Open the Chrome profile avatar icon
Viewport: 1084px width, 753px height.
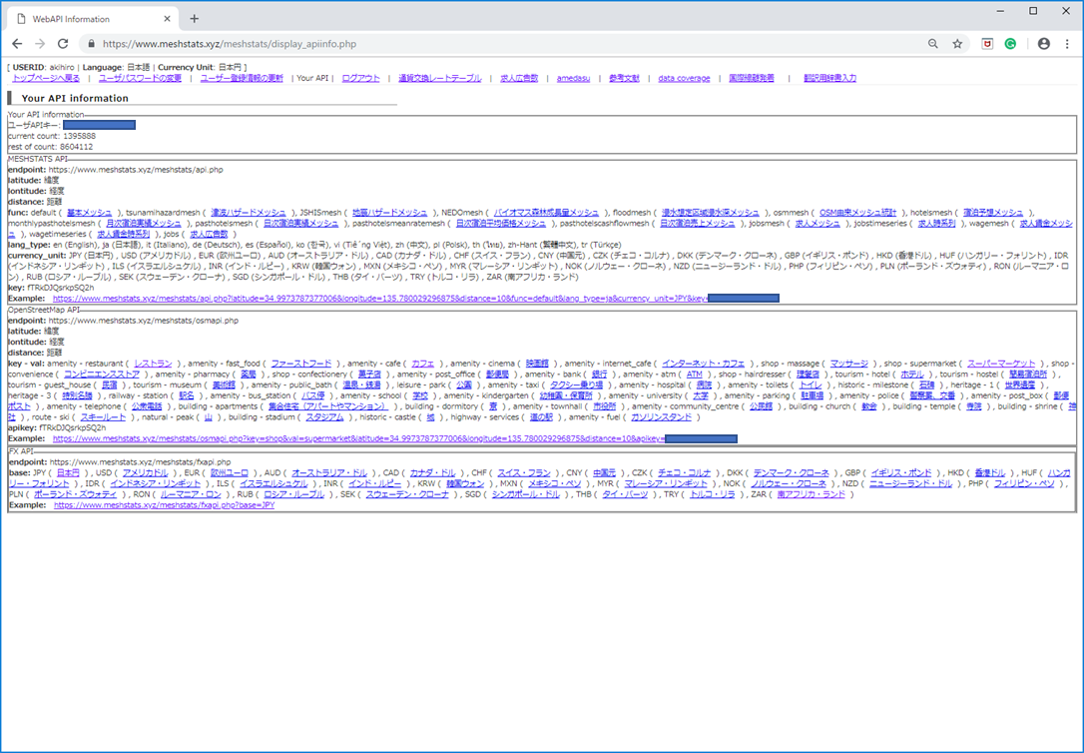(x=1044, y=44)
